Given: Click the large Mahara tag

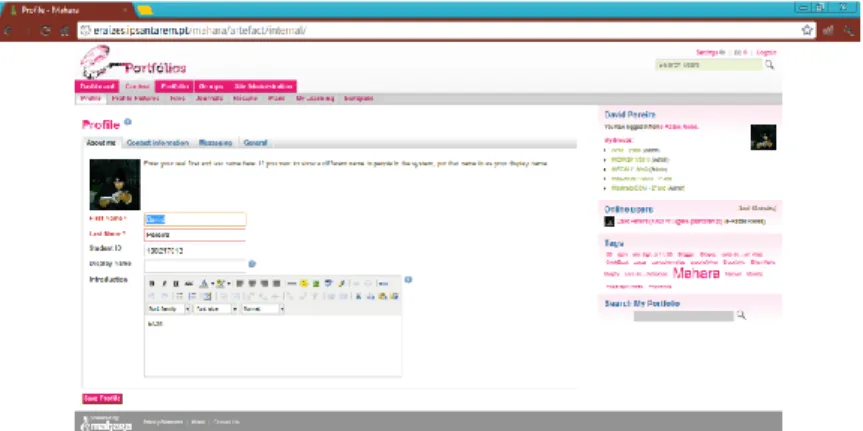Looking at the screenshot, I should coord(696,273).
